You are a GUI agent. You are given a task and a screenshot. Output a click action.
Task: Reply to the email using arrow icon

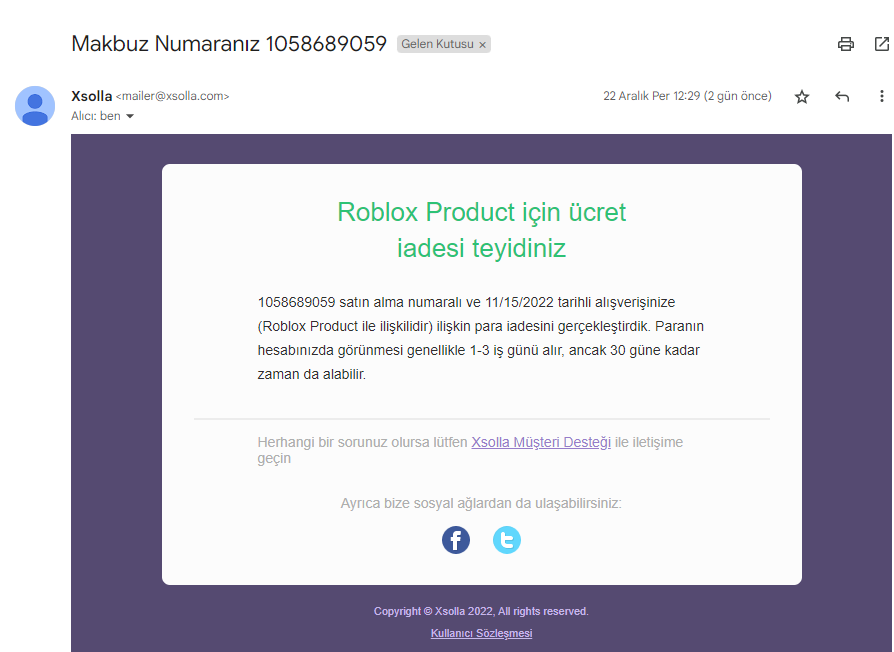[x=842, y=96]
